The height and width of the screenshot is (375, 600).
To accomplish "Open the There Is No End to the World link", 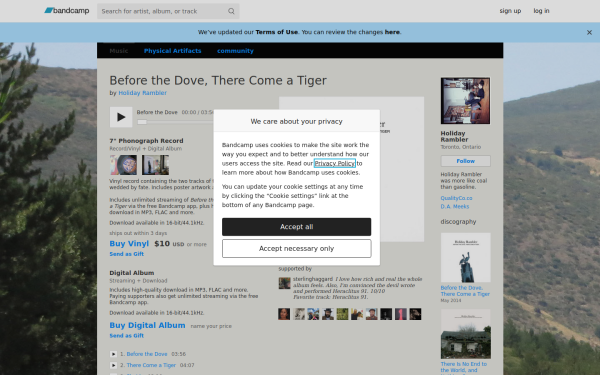I will click(464, 367).
